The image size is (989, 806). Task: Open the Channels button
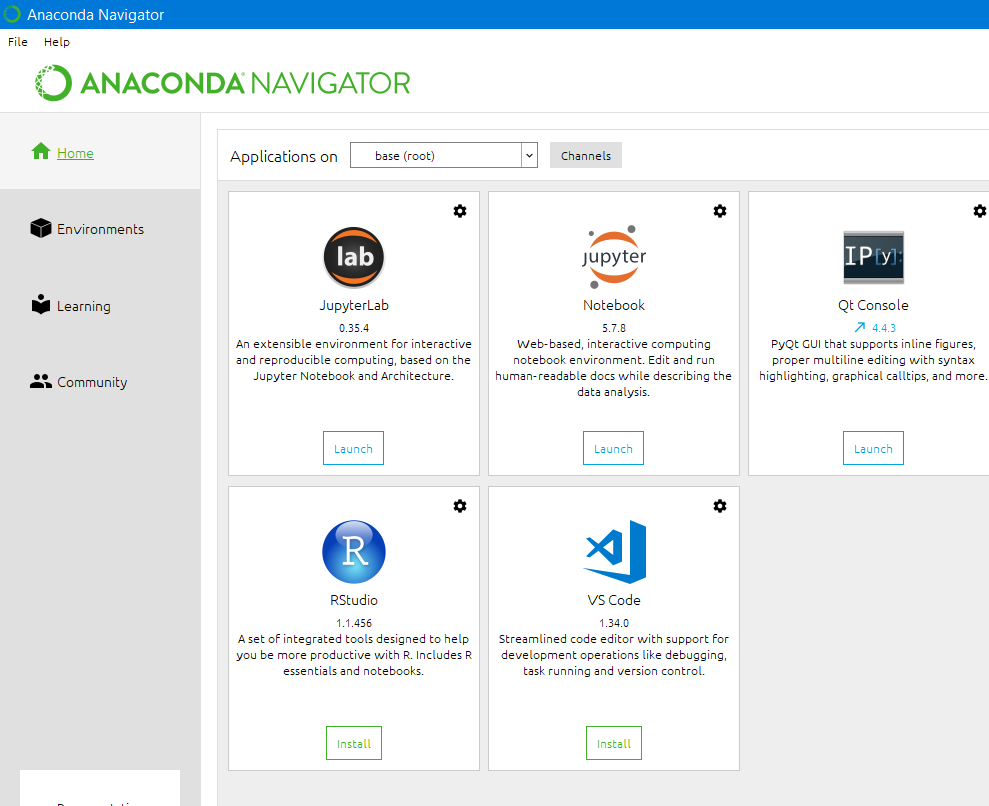[586, 155]
